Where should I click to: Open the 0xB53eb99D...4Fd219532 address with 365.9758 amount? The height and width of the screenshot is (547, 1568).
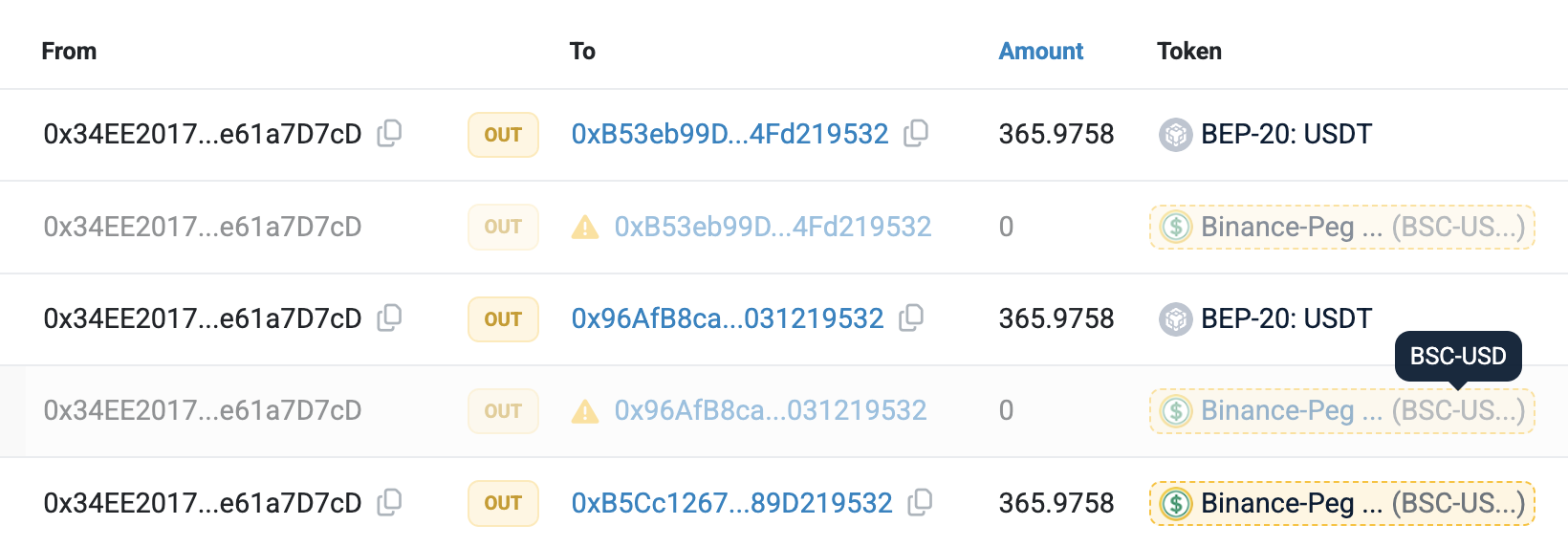click(730, 134)
